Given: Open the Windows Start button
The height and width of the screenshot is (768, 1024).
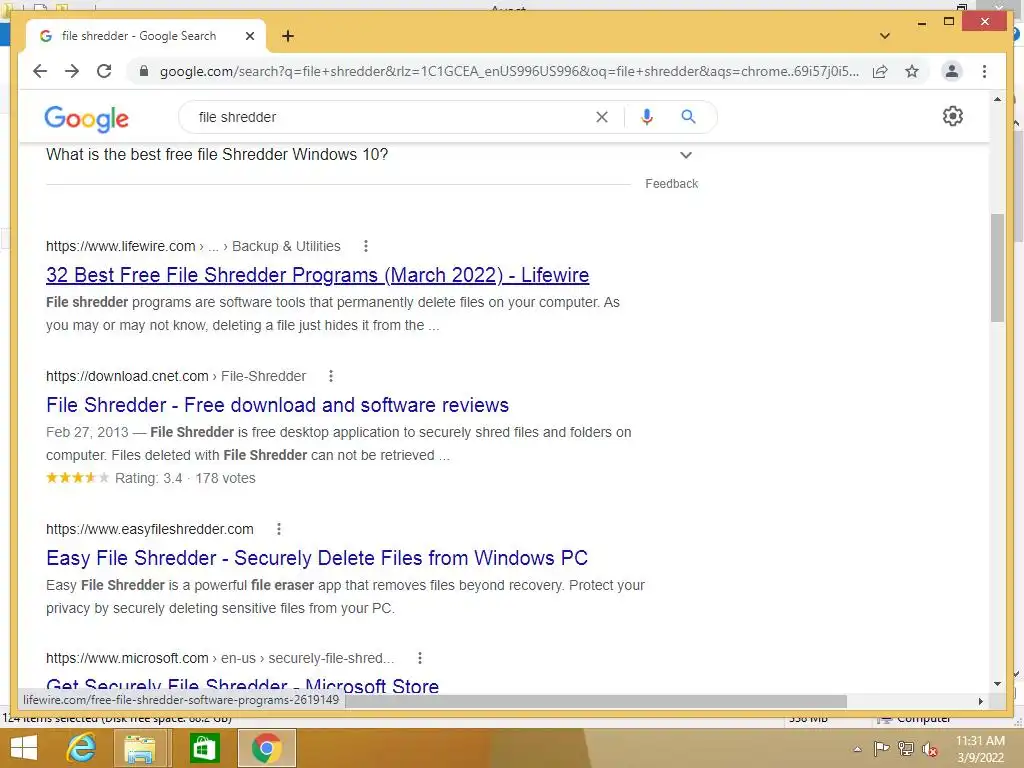Looking at the screenshot, I should pyautogui.click(x=24, y=748).
